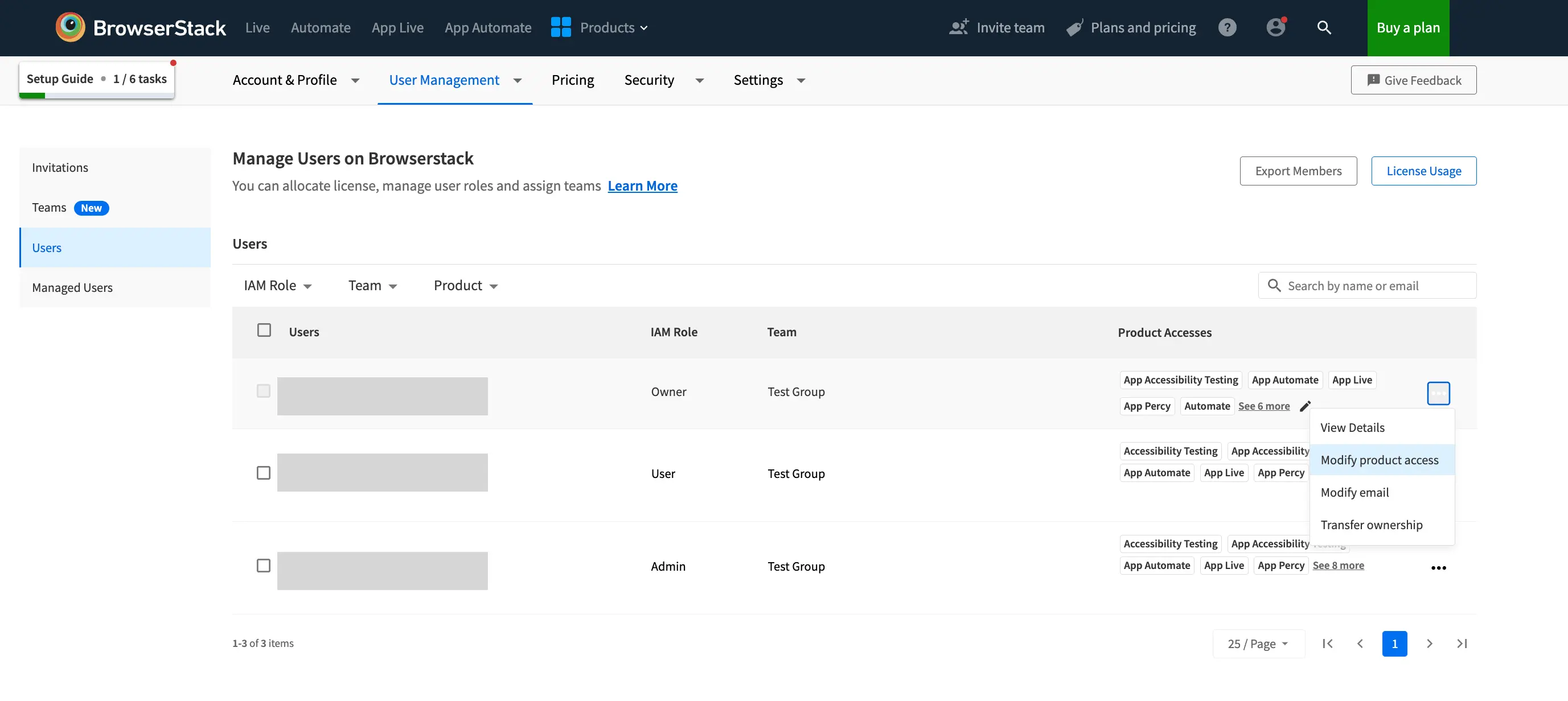This screenshot has height=701, width=1568.
Task: Open the Learn More link
Action: pos(642,186)
